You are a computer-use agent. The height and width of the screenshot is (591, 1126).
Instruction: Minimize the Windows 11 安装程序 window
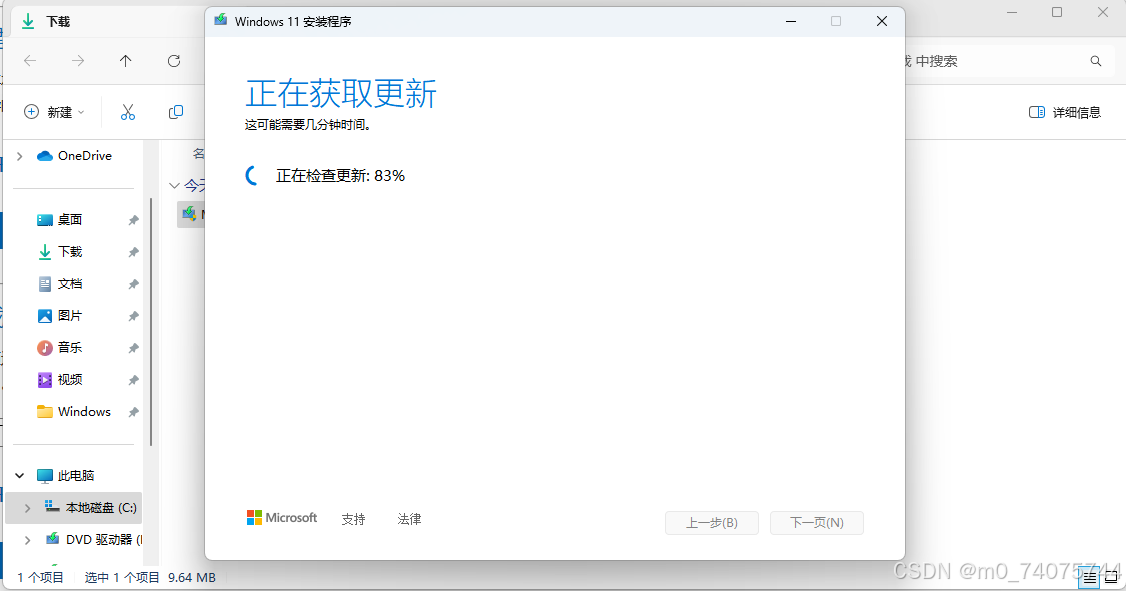click(791, 22)
